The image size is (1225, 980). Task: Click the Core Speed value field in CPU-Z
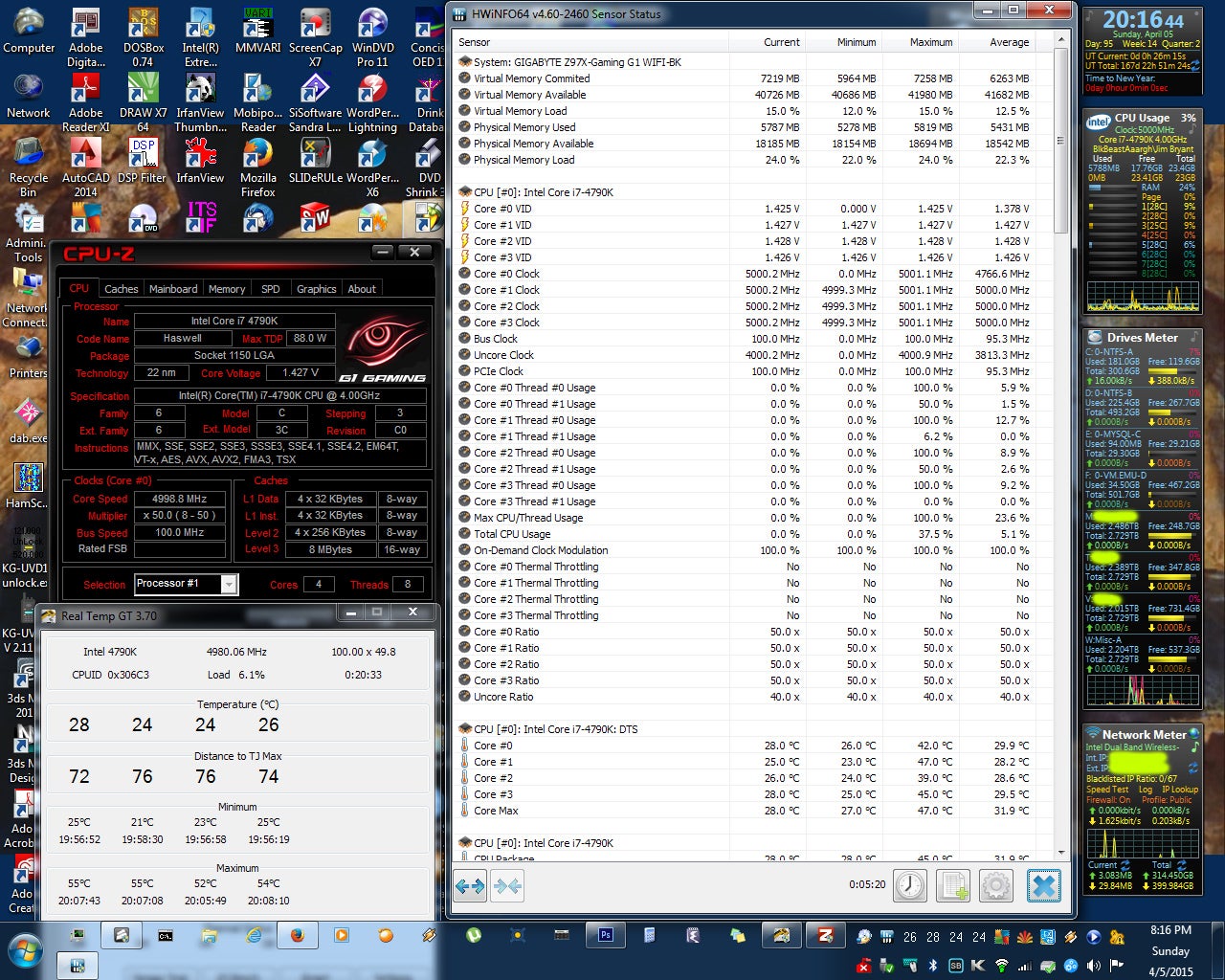(x=179, y=499)
